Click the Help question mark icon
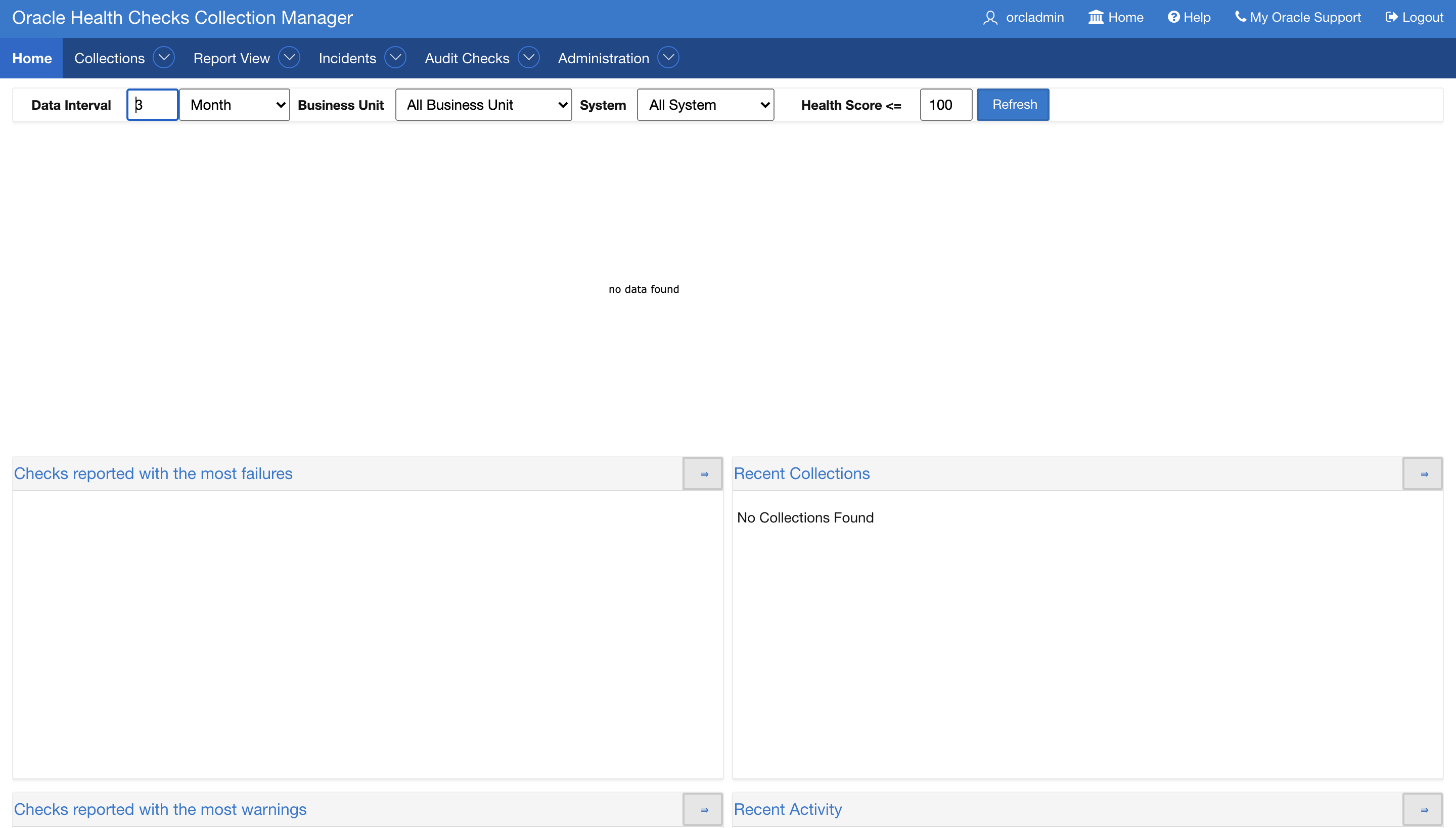This screenshot has width=1456, height=828. (1173, 17)
